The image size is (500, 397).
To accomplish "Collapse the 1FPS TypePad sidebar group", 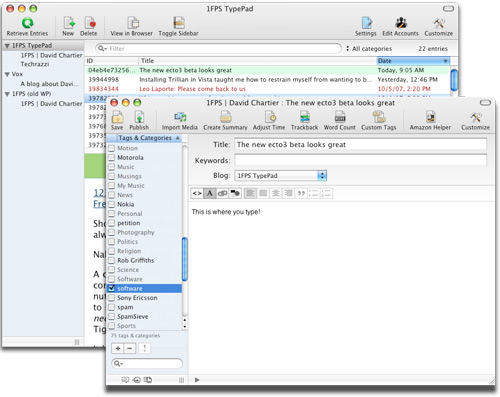I will (7, 46).
